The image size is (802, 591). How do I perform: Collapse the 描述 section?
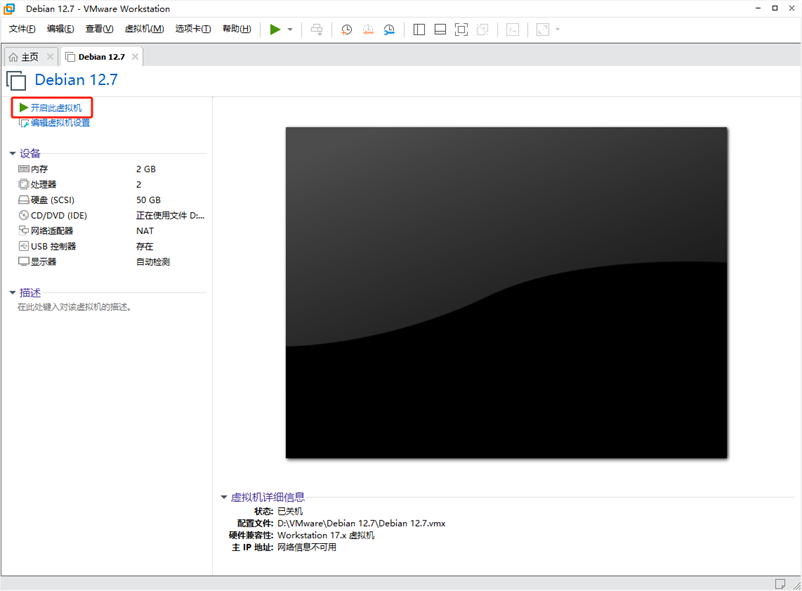tap(12, 293)
